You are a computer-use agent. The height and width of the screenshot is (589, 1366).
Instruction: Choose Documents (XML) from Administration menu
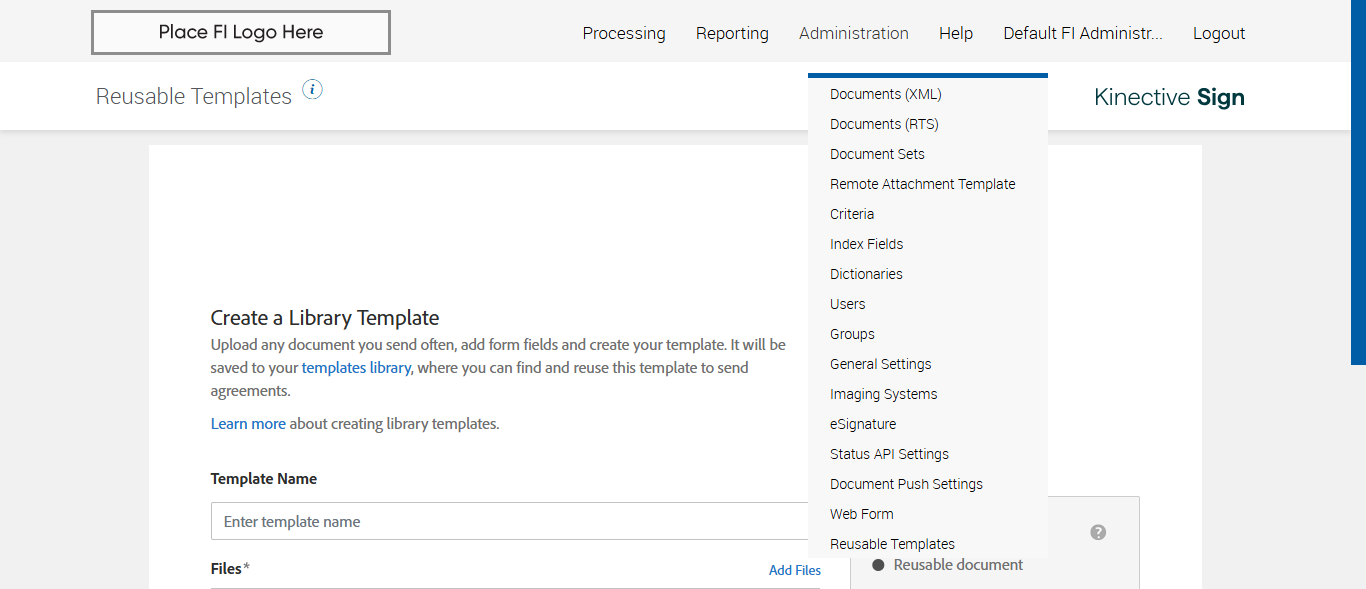click(886, 94)
